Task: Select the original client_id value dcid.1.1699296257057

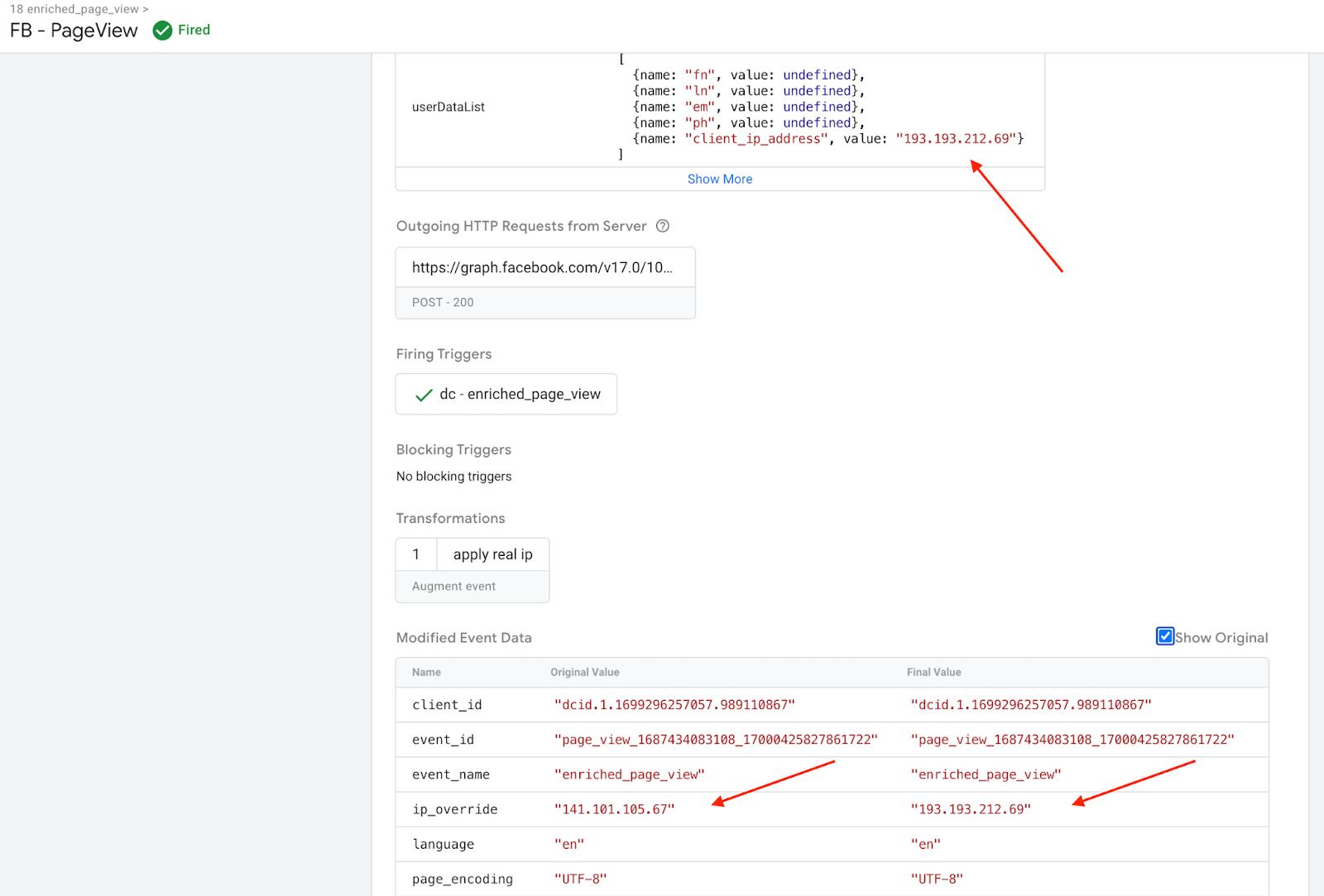Action: click(674, 705)
